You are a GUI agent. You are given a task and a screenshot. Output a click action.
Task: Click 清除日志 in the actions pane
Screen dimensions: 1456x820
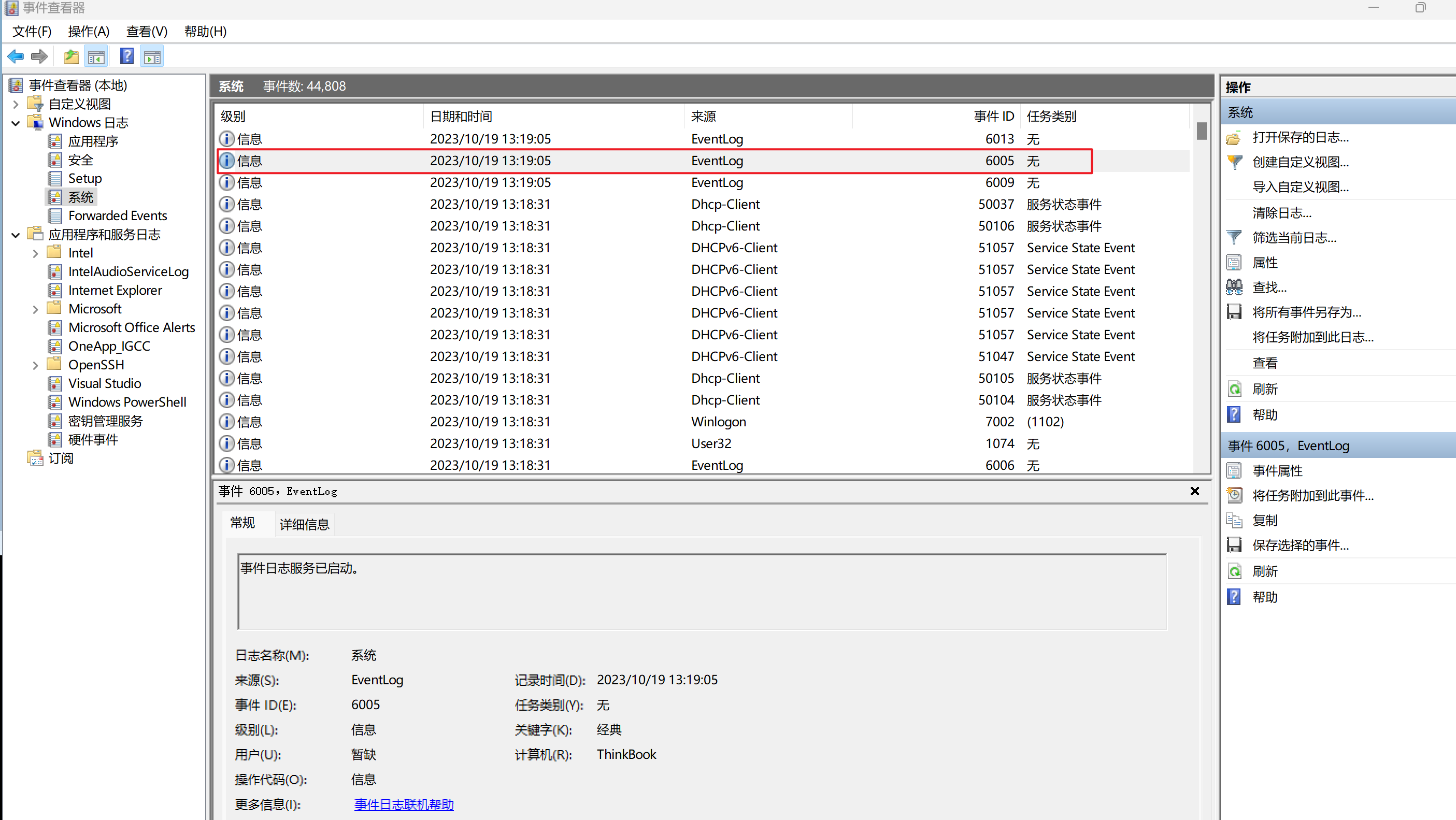(x=1281, y=213)
